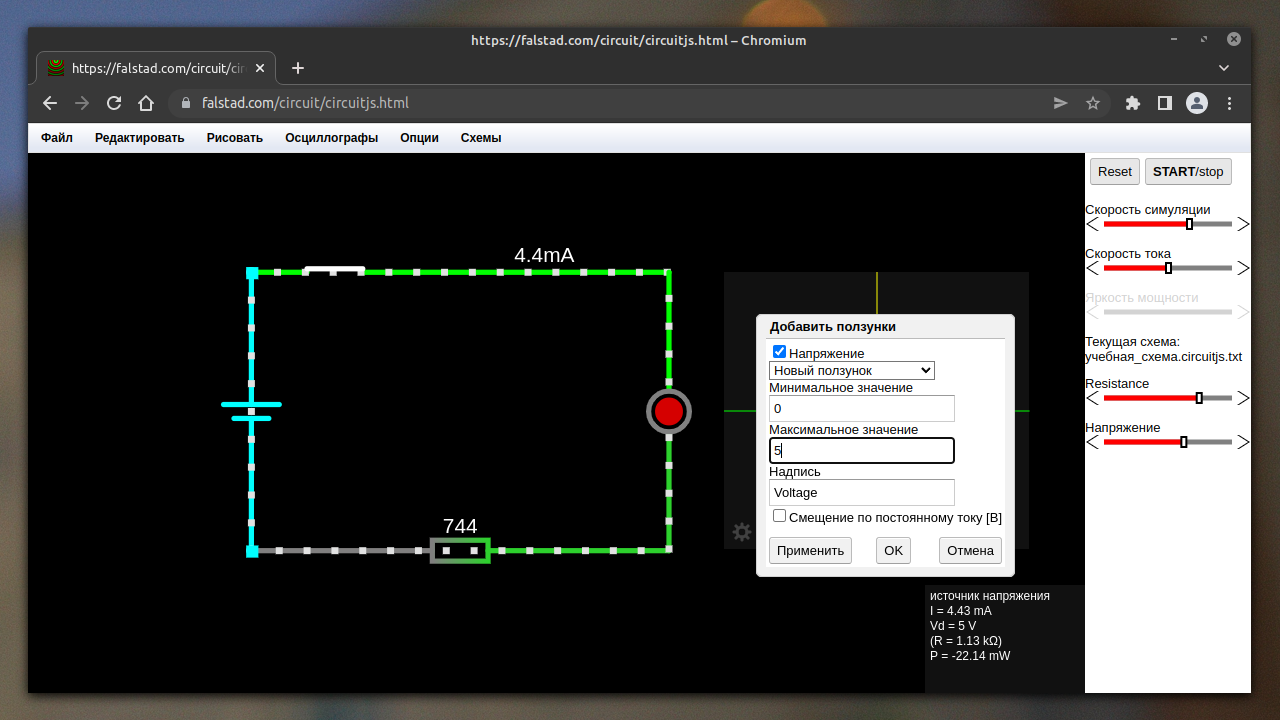Click the Reset button
The height and width of the screenshot is (720, 1280).
click(1114, 171)
